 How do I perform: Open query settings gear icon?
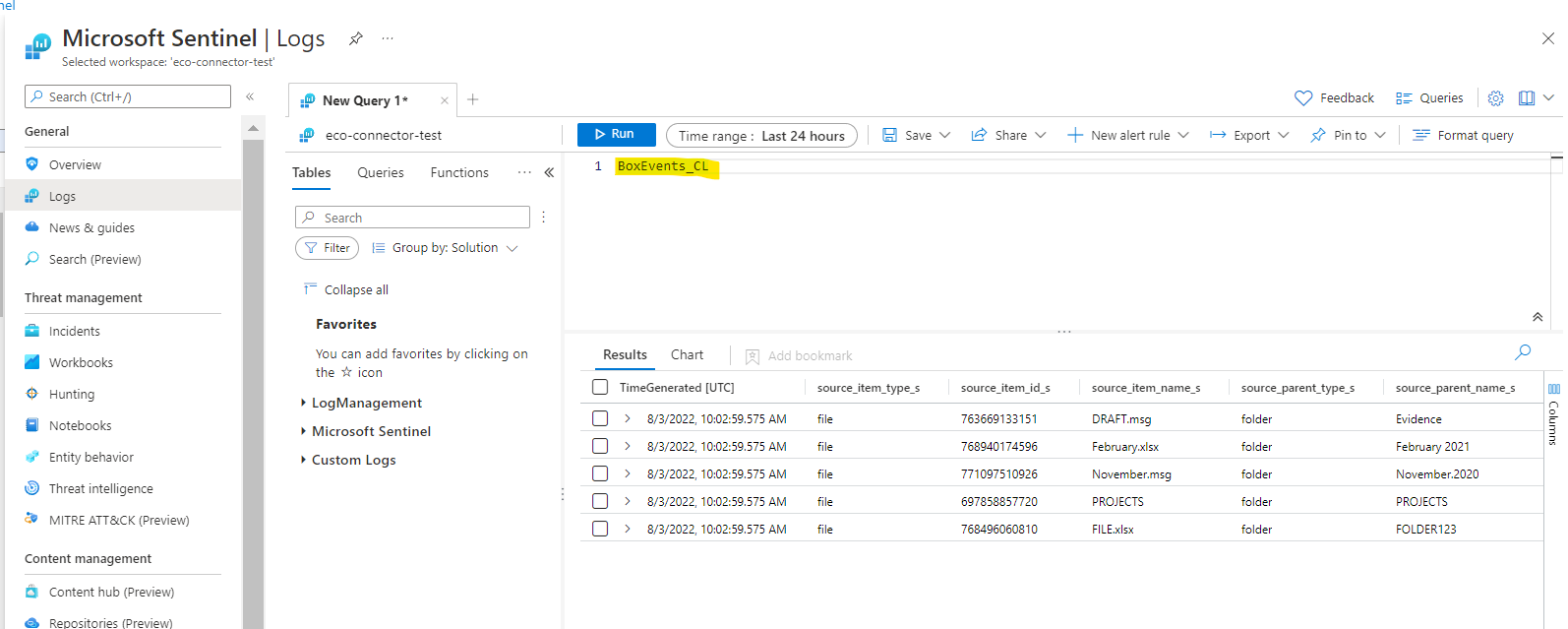1496,98
